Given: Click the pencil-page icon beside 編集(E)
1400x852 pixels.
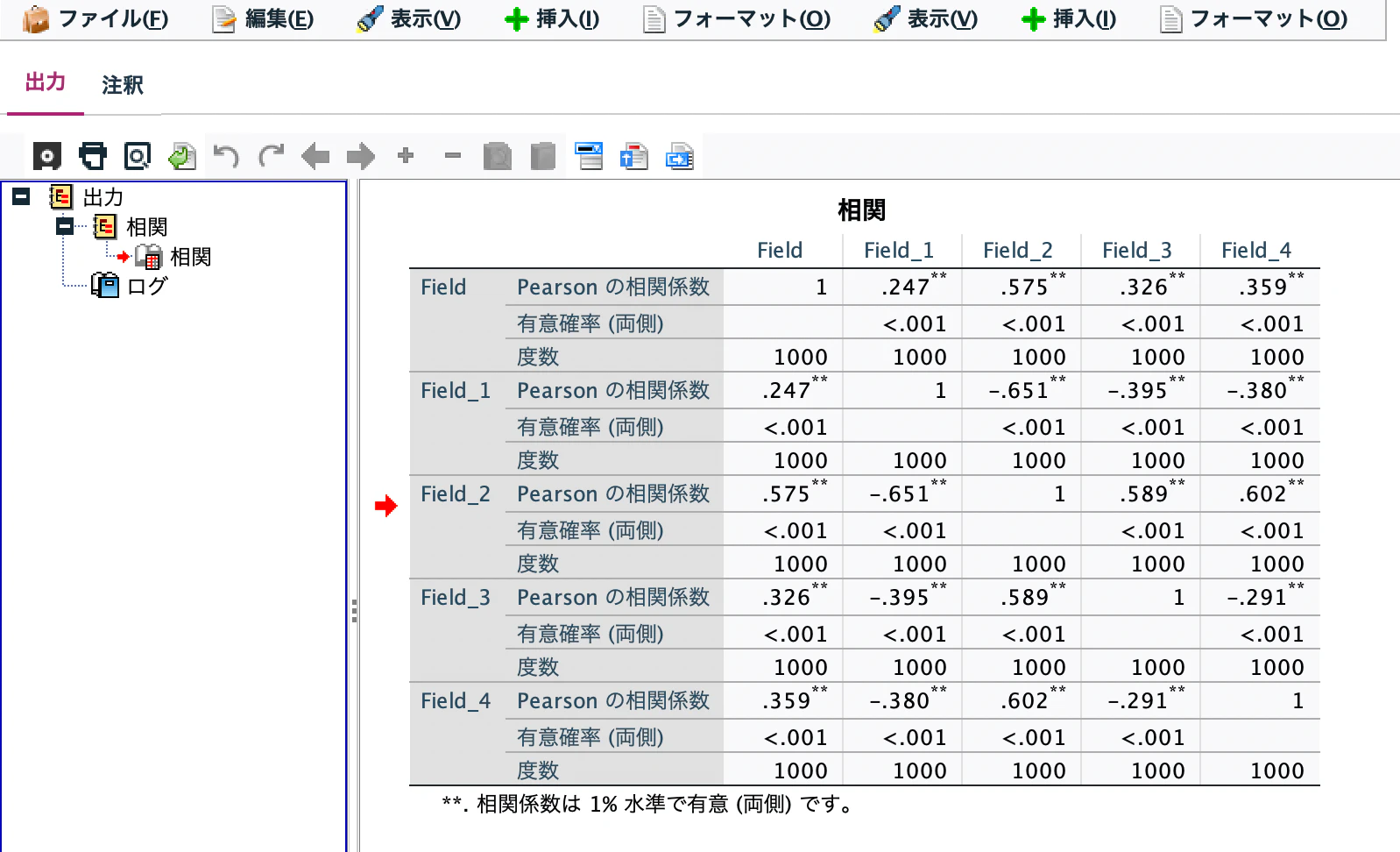Looking at the screenshot, I should 225,19.
